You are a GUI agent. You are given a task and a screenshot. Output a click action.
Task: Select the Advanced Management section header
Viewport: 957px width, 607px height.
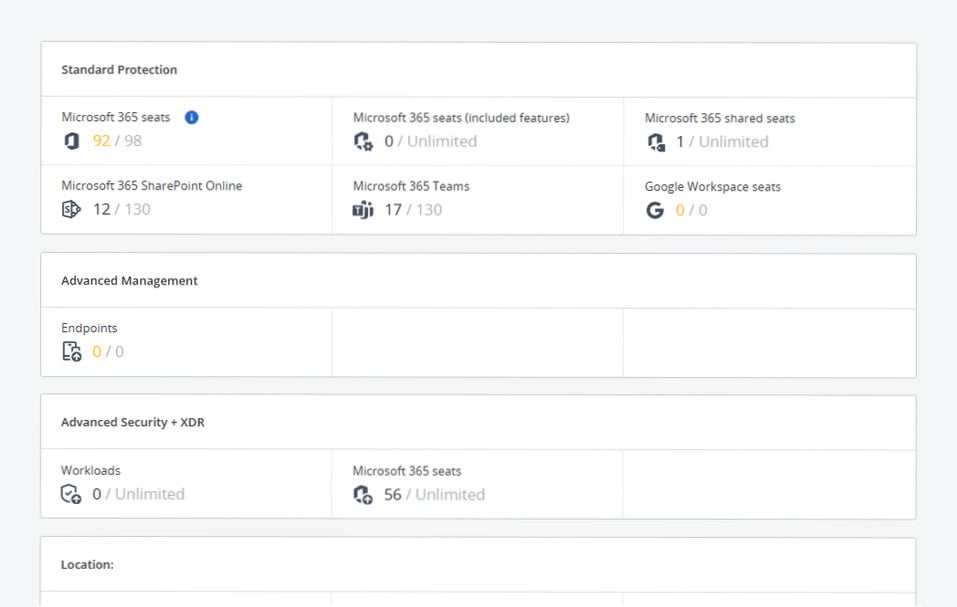click(x=129, y=281)
